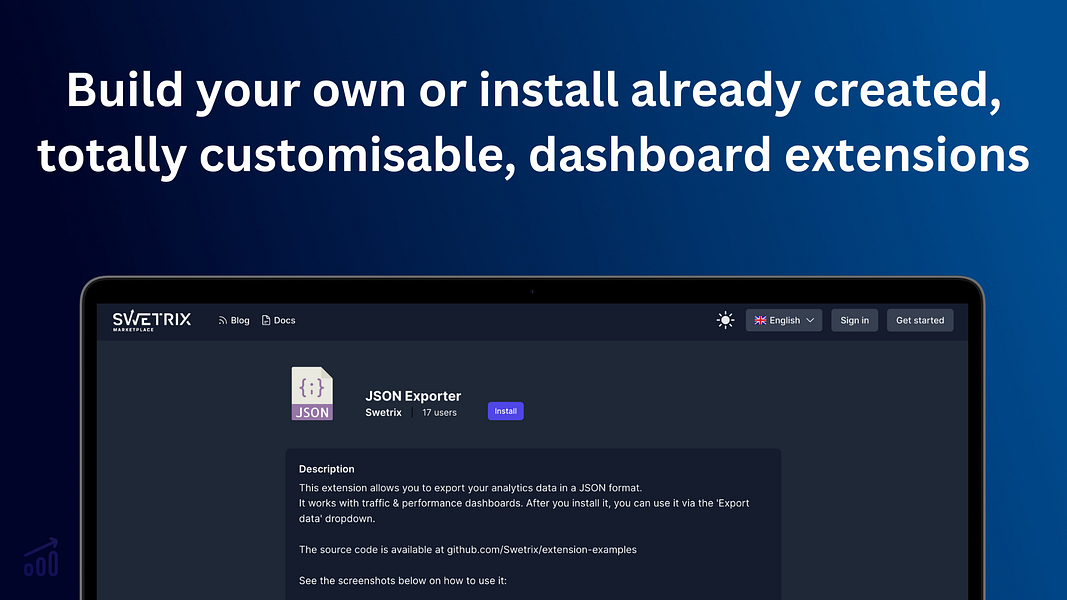Click the JSON file extension icon

pyautogui.click(x=312, y=393)
